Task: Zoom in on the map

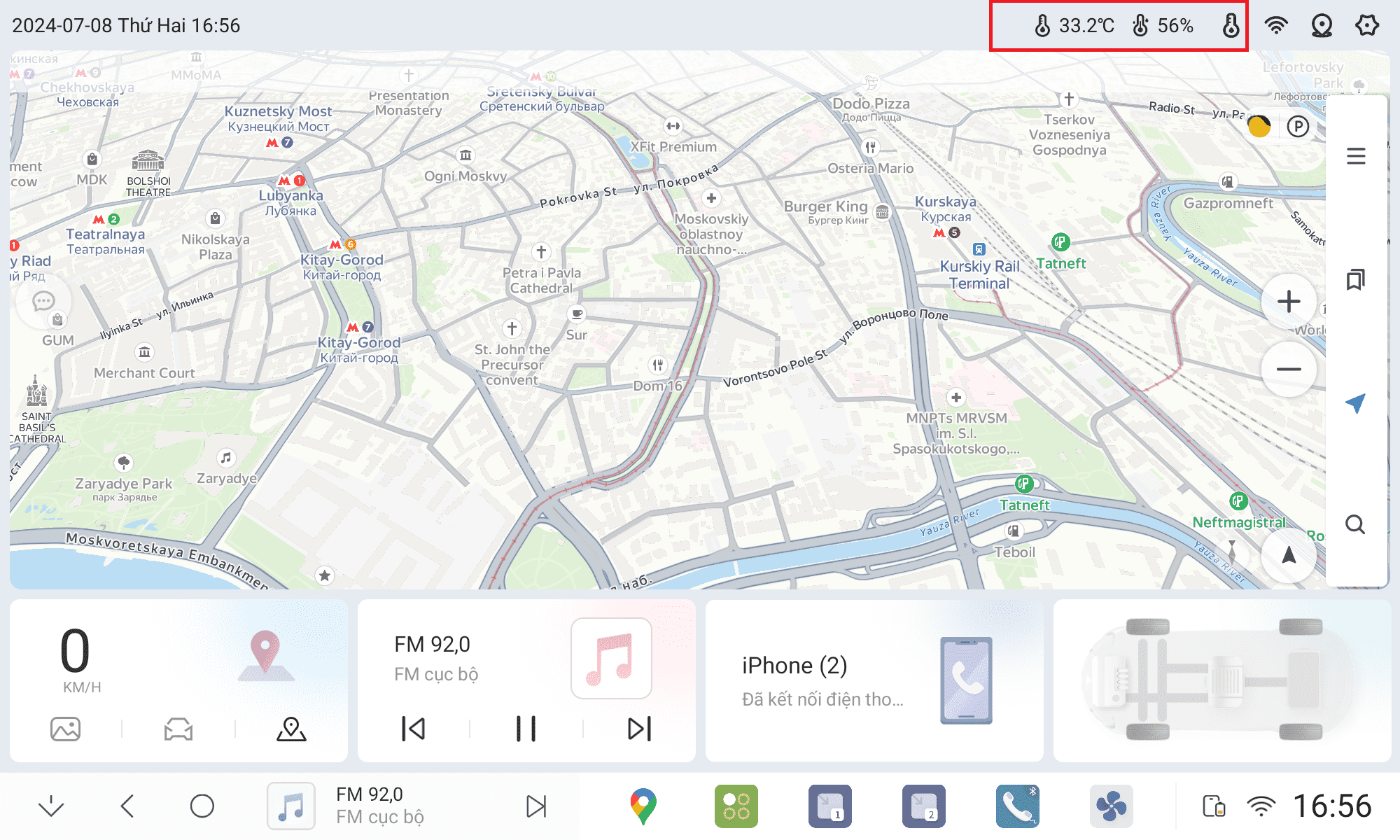Action: (x=1289, y=302)
